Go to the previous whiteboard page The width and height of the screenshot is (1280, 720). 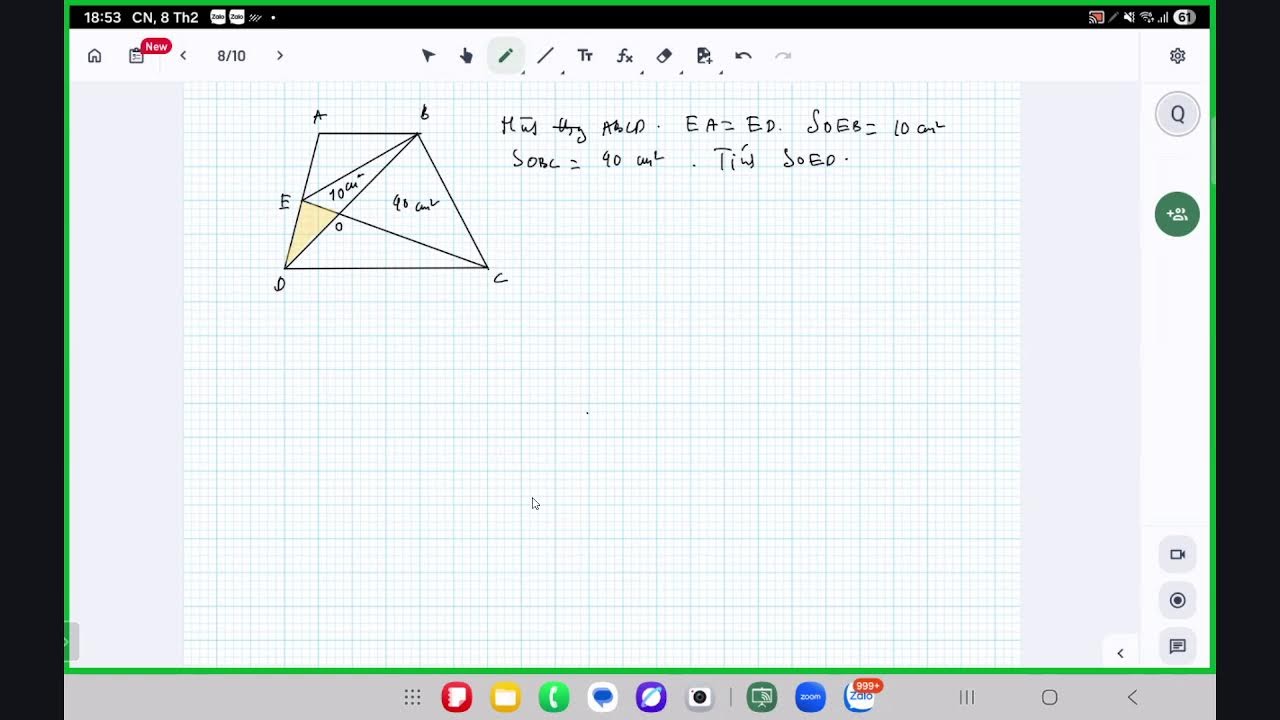(x=183, y=56)
